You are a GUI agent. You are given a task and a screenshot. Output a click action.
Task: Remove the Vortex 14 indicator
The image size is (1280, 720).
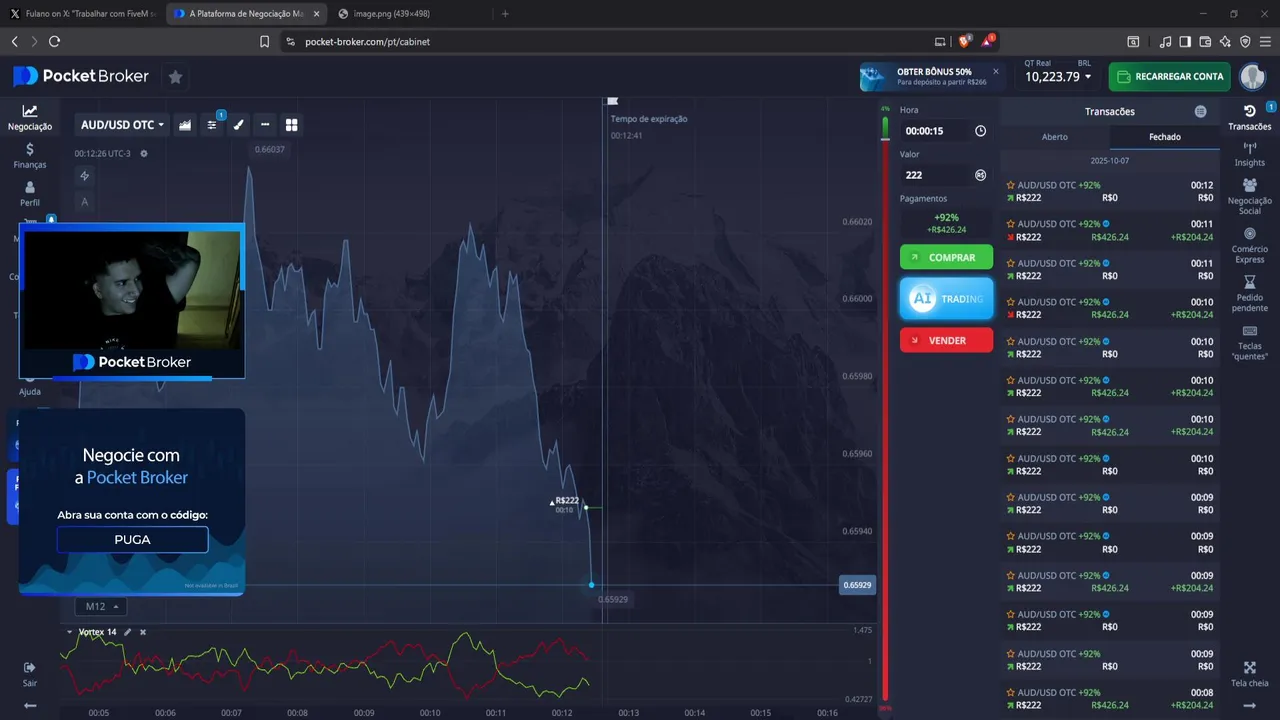143,632
